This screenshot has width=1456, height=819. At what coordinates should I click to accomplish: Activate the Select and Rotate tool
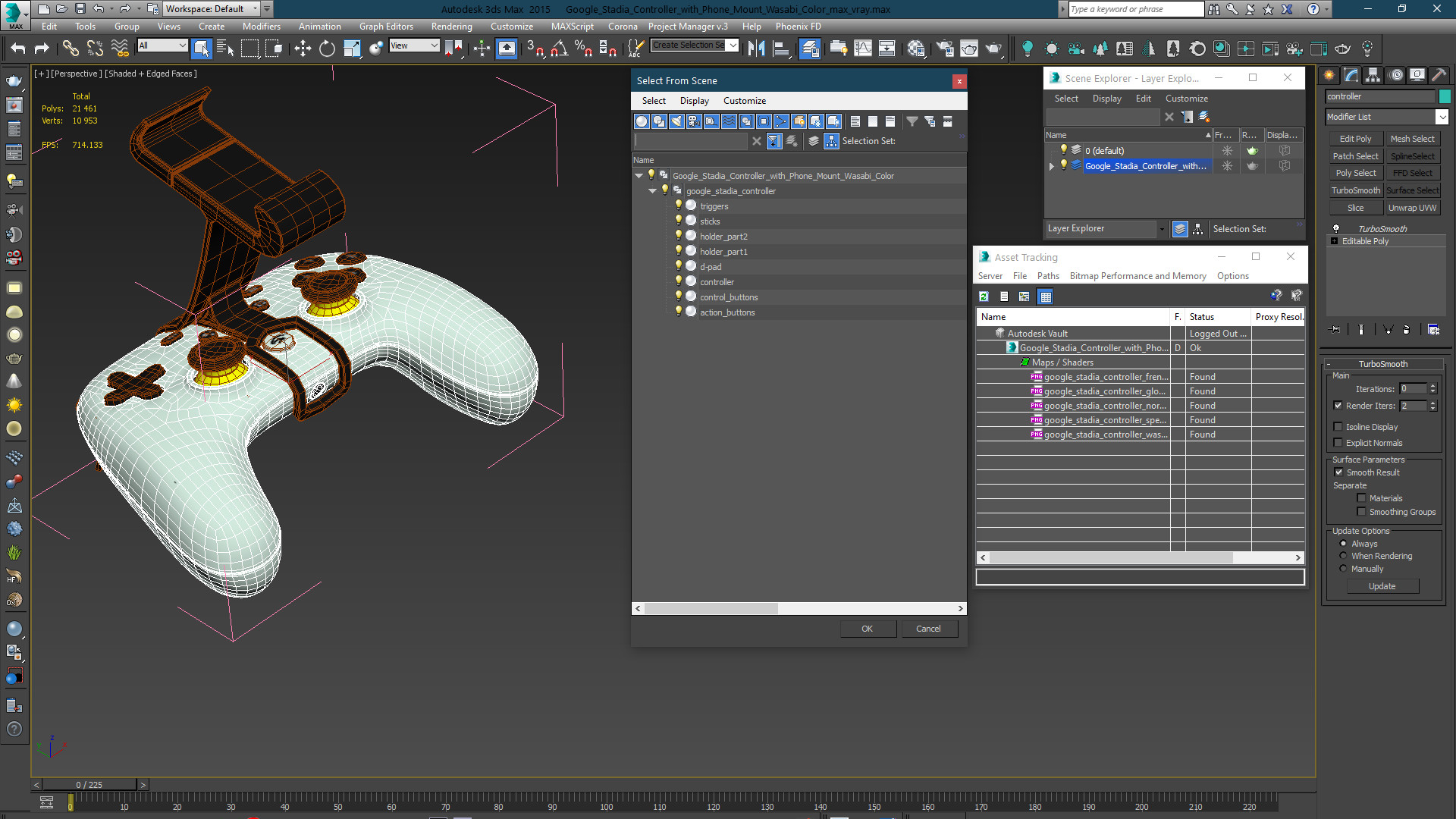[327, 49]
